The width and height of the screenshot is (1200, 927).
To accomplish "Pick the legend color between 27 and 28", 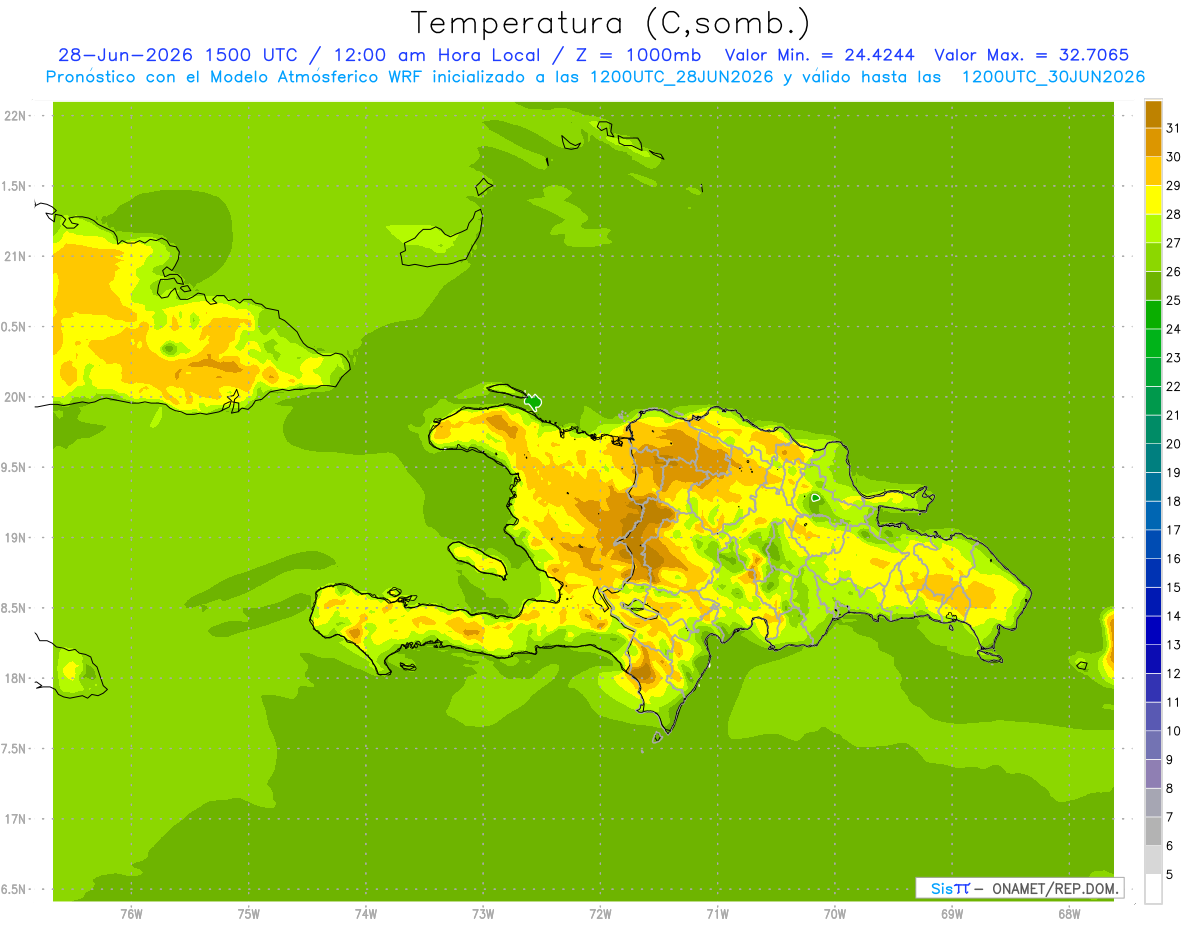I will pos(1153,228).
